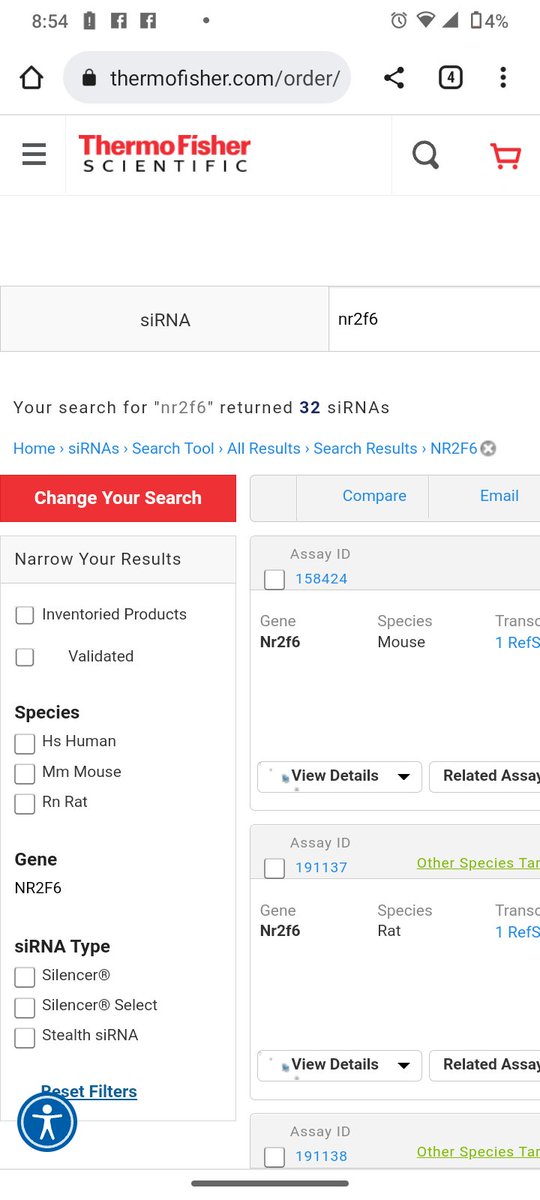Open assay ID 158424
The height and width of the screenshot is (1200, 540).
point(321,579)
